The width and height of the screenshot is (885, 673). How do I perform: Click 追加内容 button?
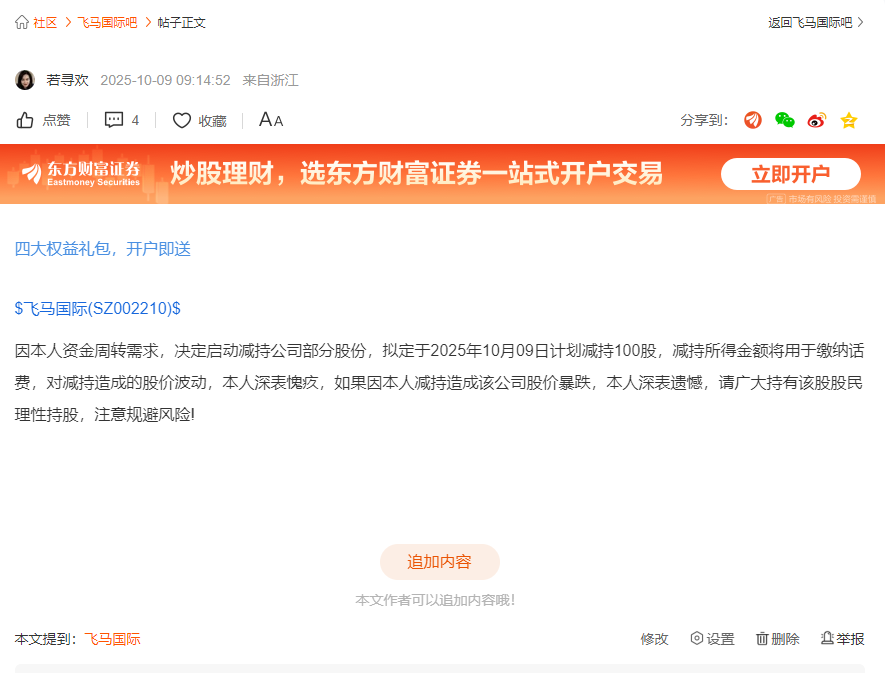[x=440, y=562]
